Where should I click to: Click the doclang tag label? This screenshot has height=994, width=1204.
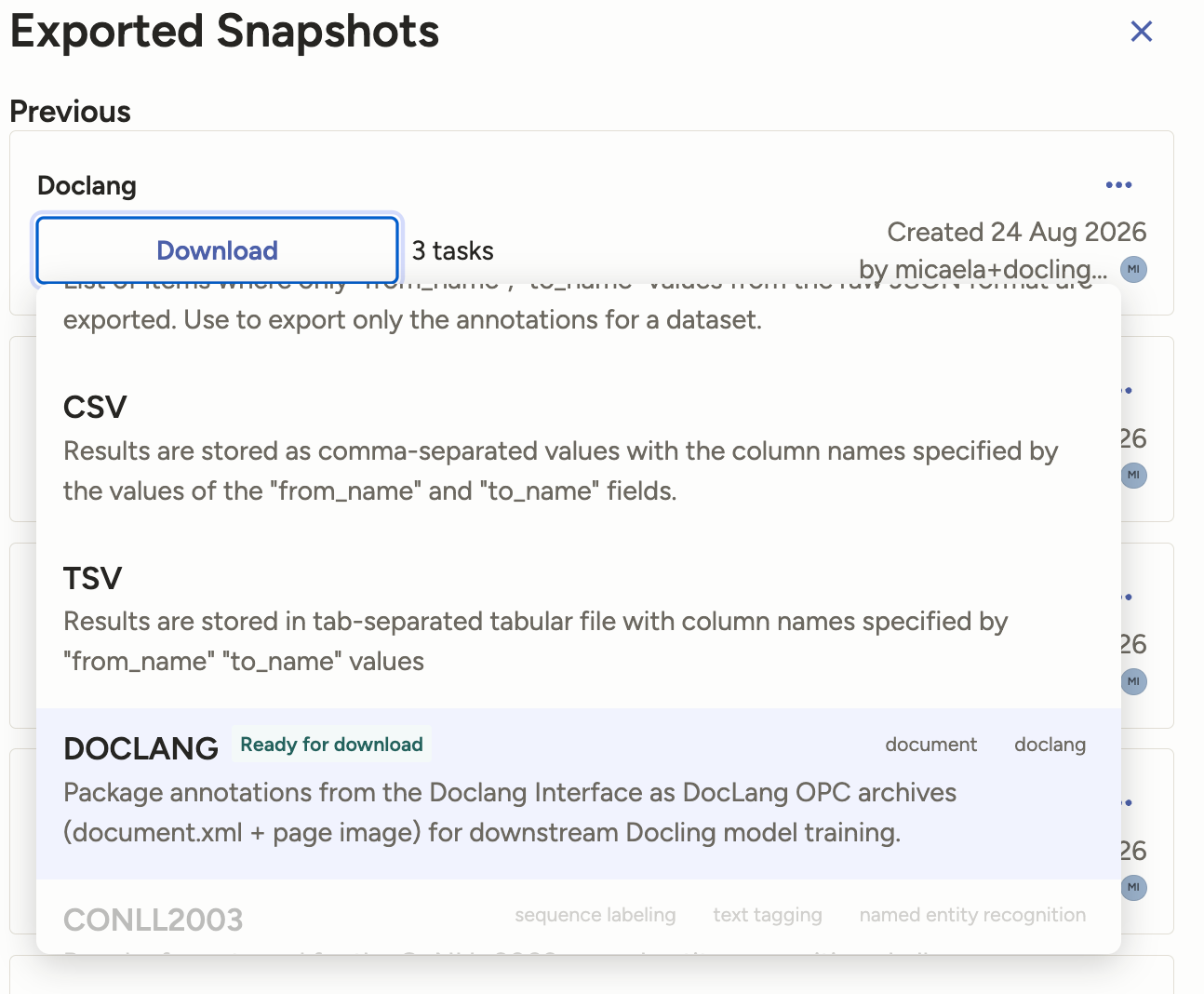(x=1050, y=745)
